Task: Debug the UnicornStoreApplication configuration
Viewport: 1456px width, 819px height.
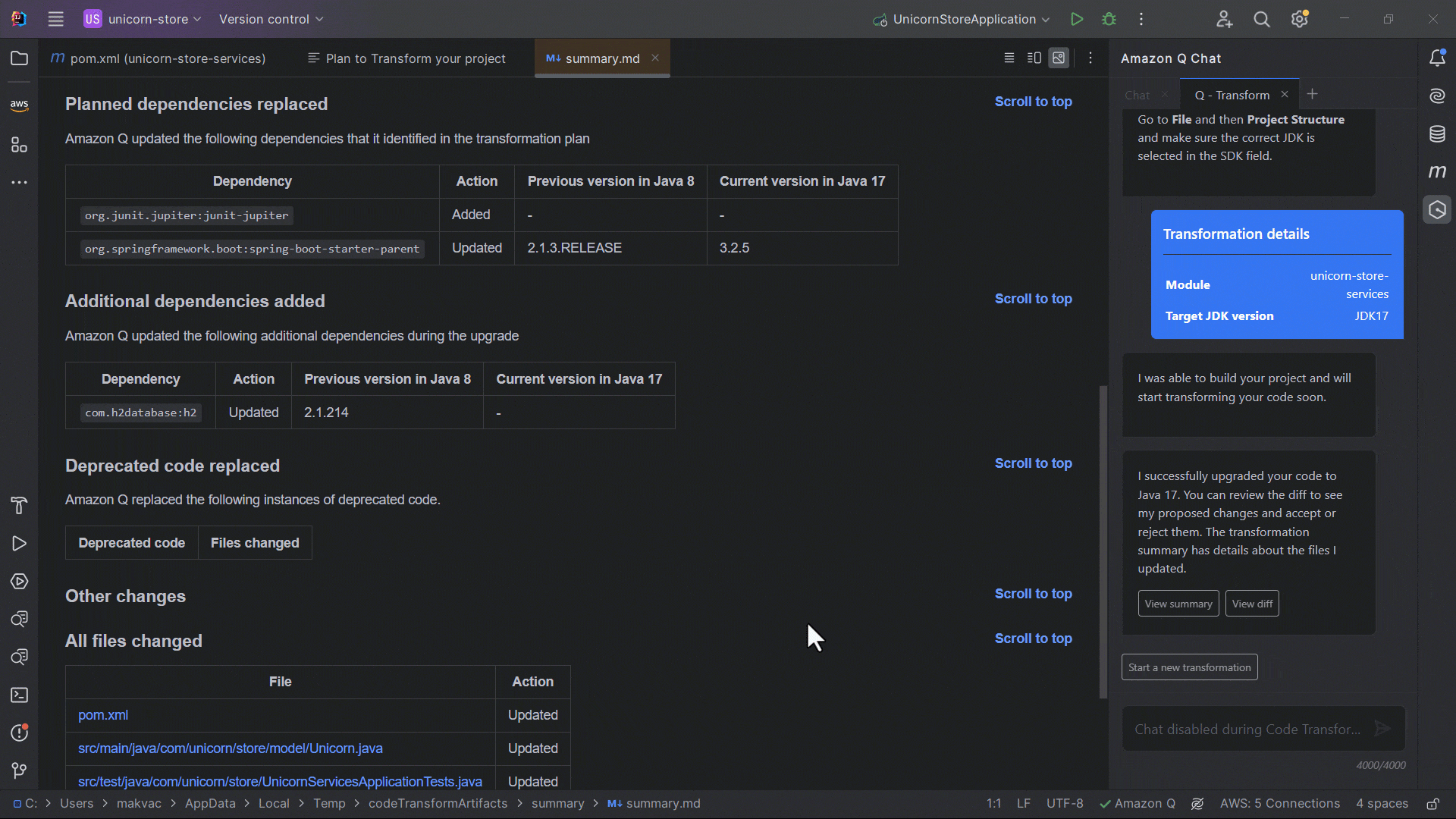Action: 1109,19
